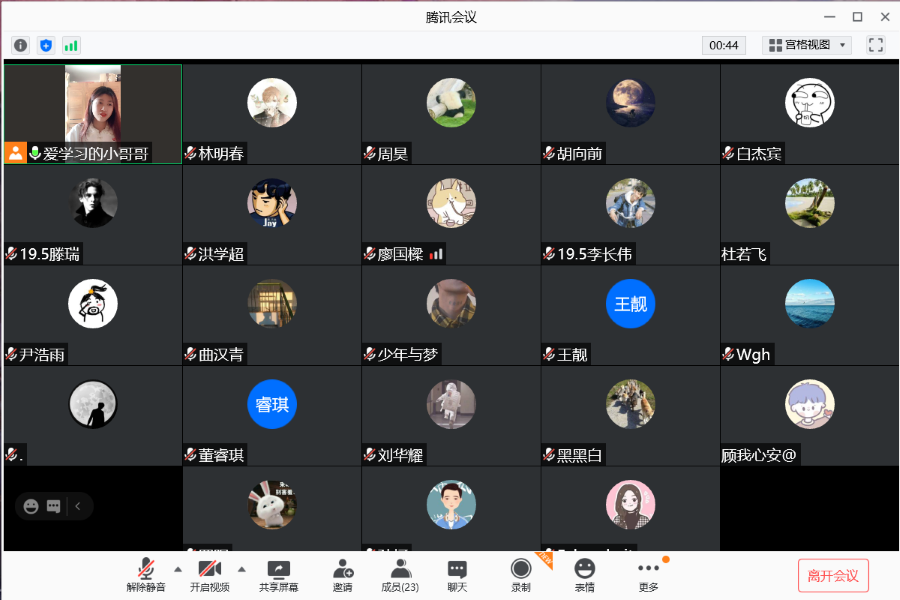The image size is (900, 600).
Task: Open the invite participants icon
Action: [343, 575]
